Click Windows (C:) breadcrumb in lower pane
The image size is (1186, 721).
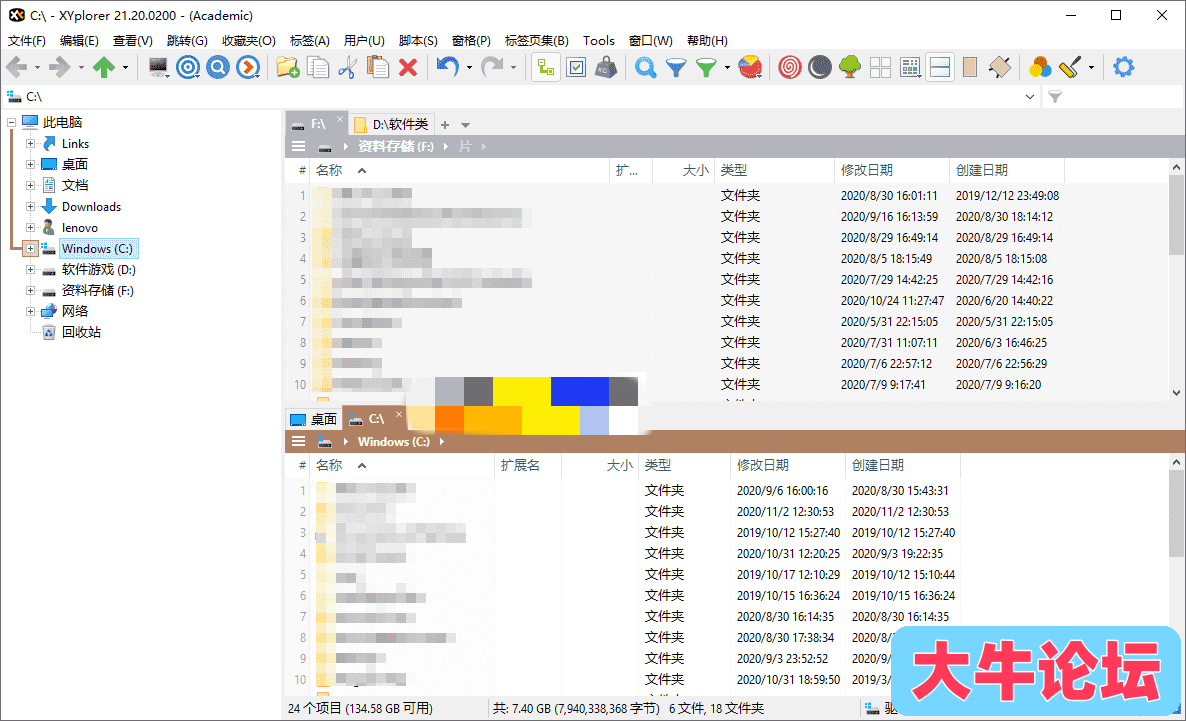click(393, 442)
